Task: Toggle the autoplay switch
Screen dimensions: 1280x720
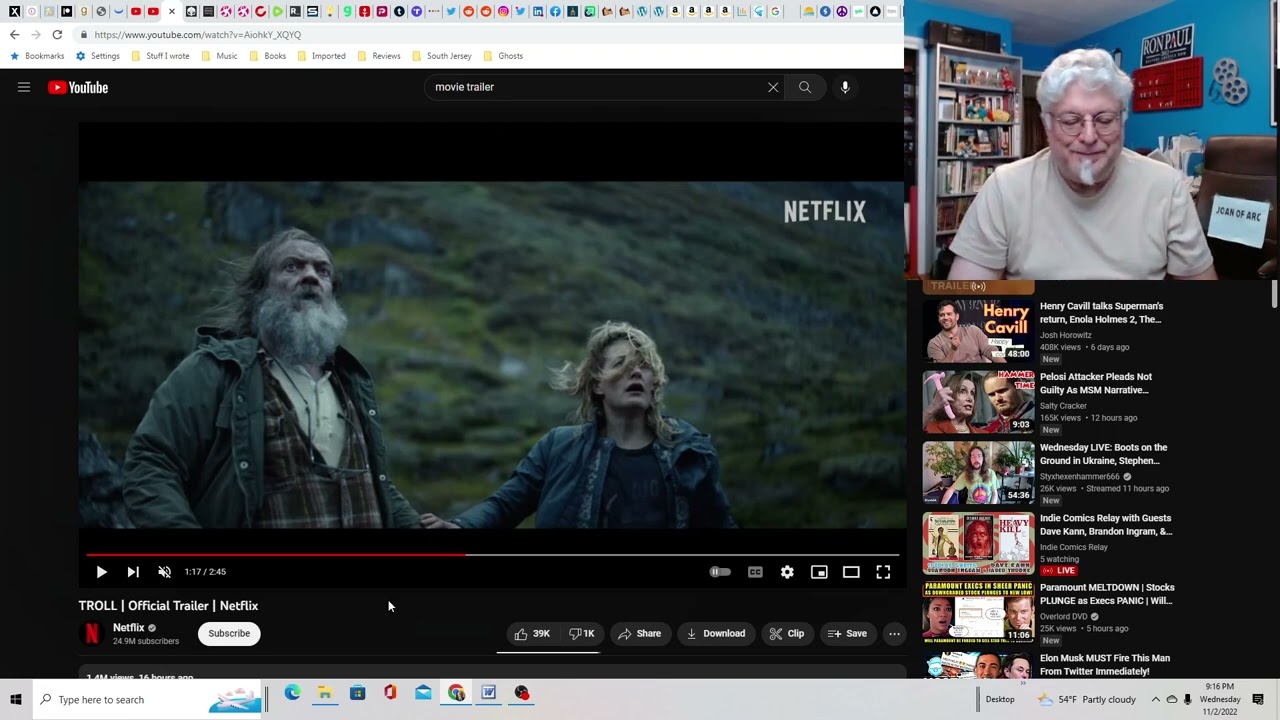Action: 720,572
